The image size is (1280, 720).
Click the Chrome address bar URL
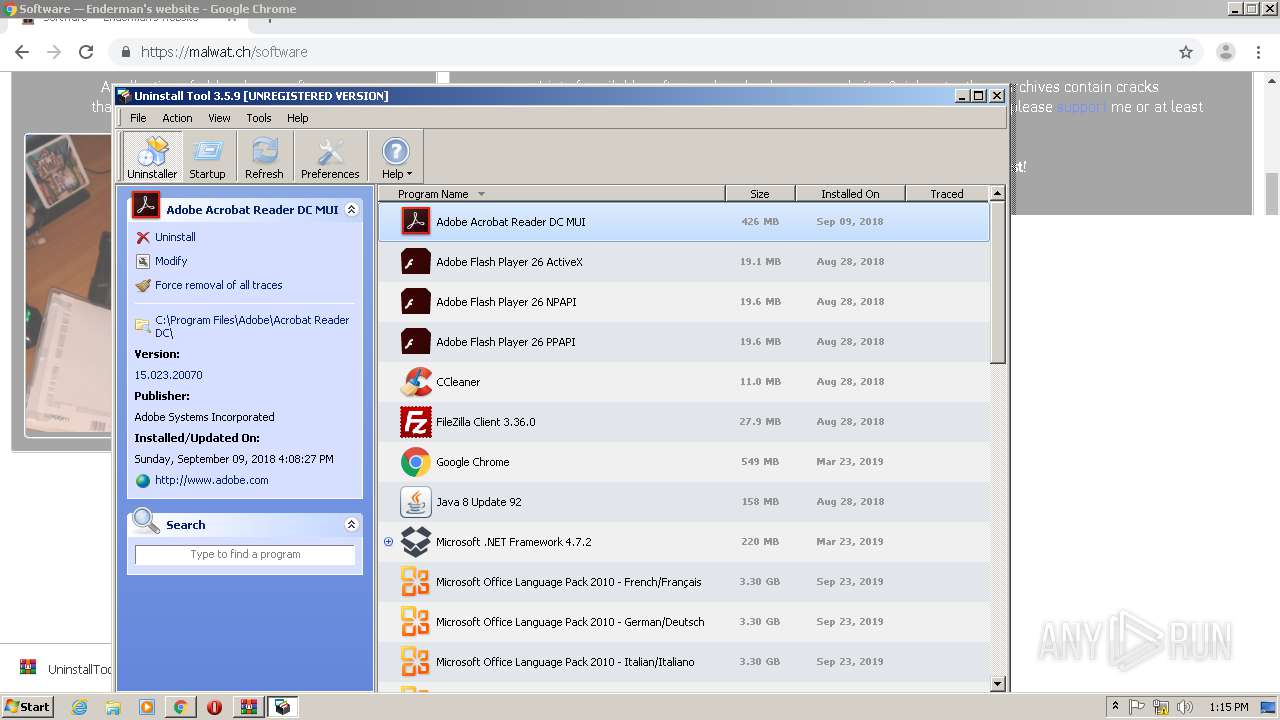pyautogui.click(x=224, y=52)
